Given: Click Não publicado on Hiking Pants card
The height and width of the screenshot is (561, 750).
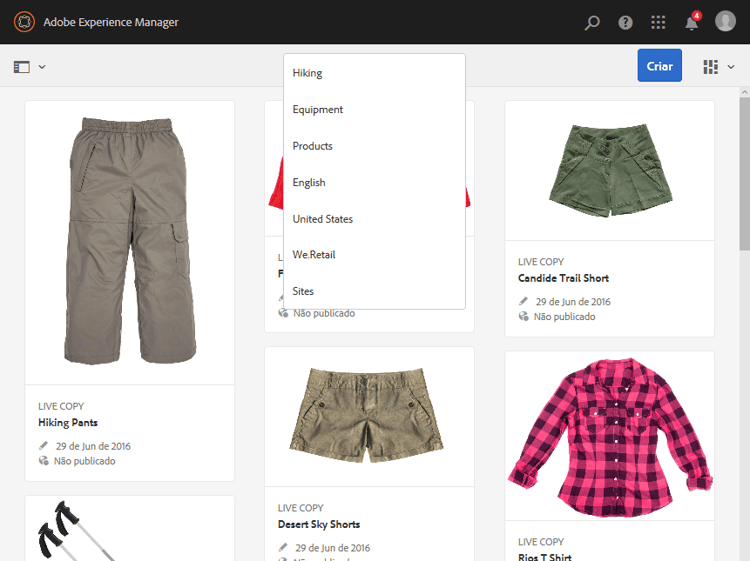Looking at the screenshot, I should pos(85,461).
